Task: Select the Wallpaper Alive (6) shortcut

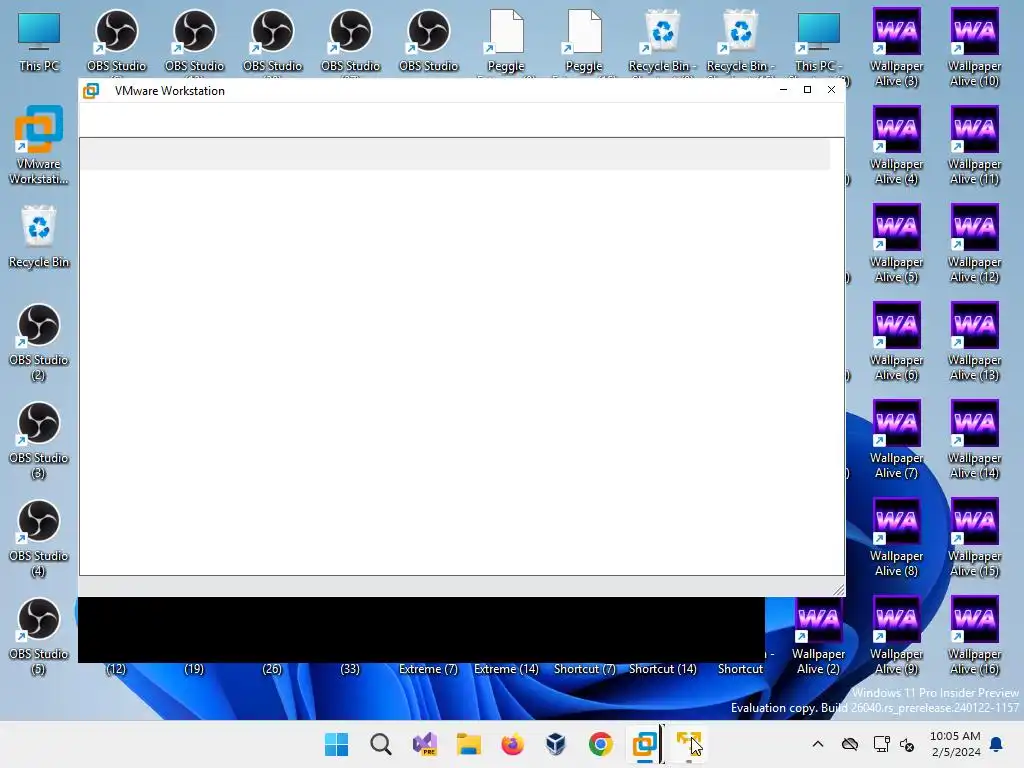Action: tap(897, 342)
